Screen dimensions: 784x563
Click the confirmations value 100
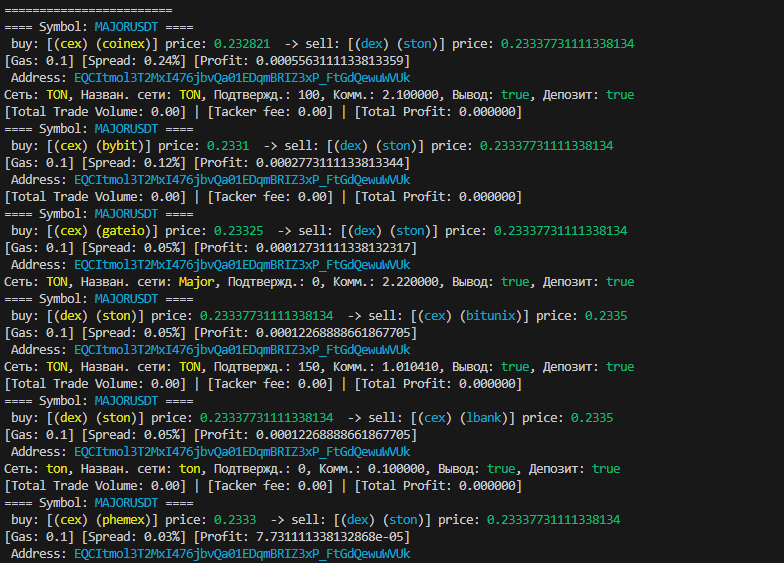point(308,95)
